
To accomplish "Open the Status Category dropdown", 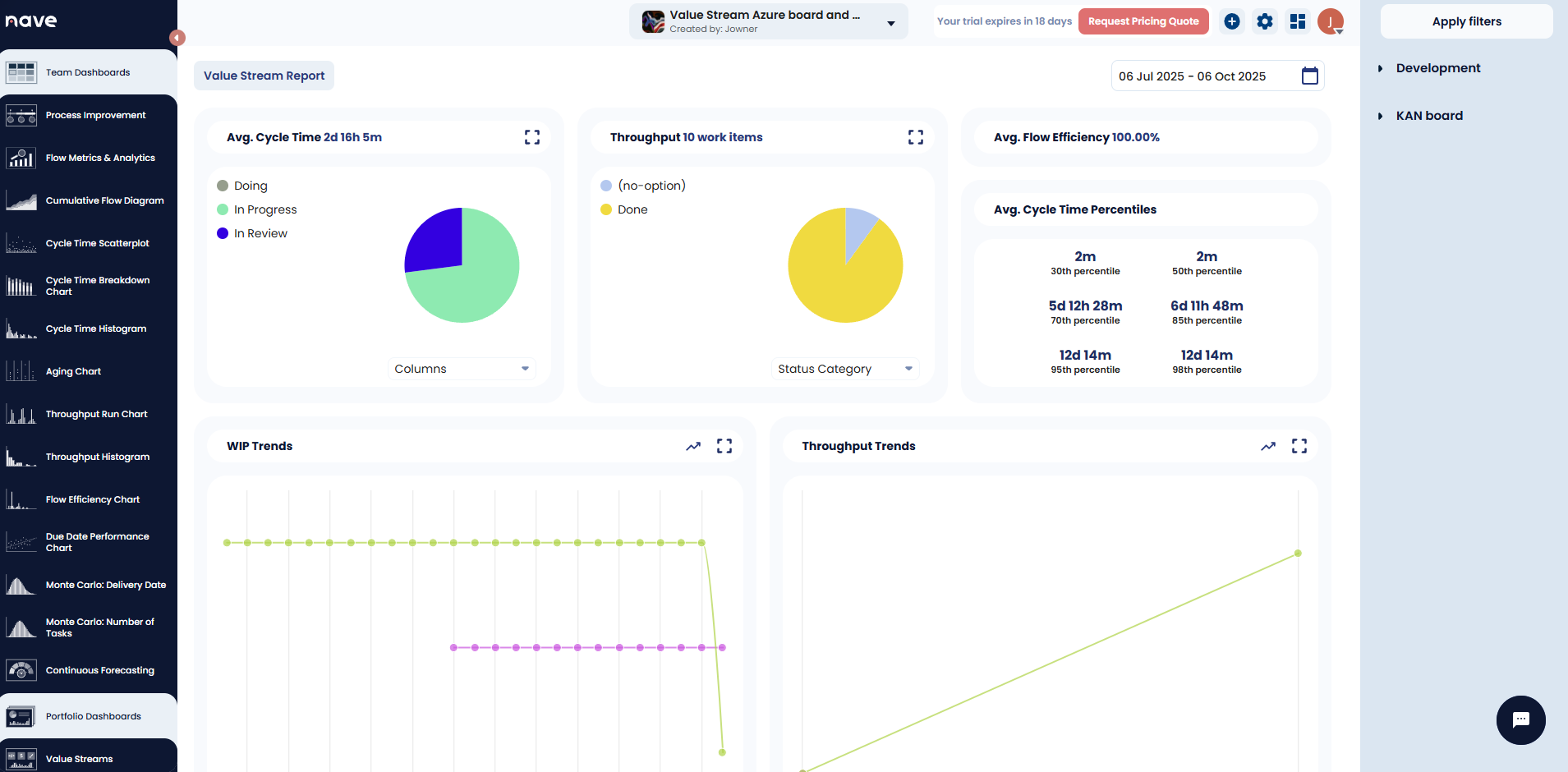I will (x=844, y=369).
